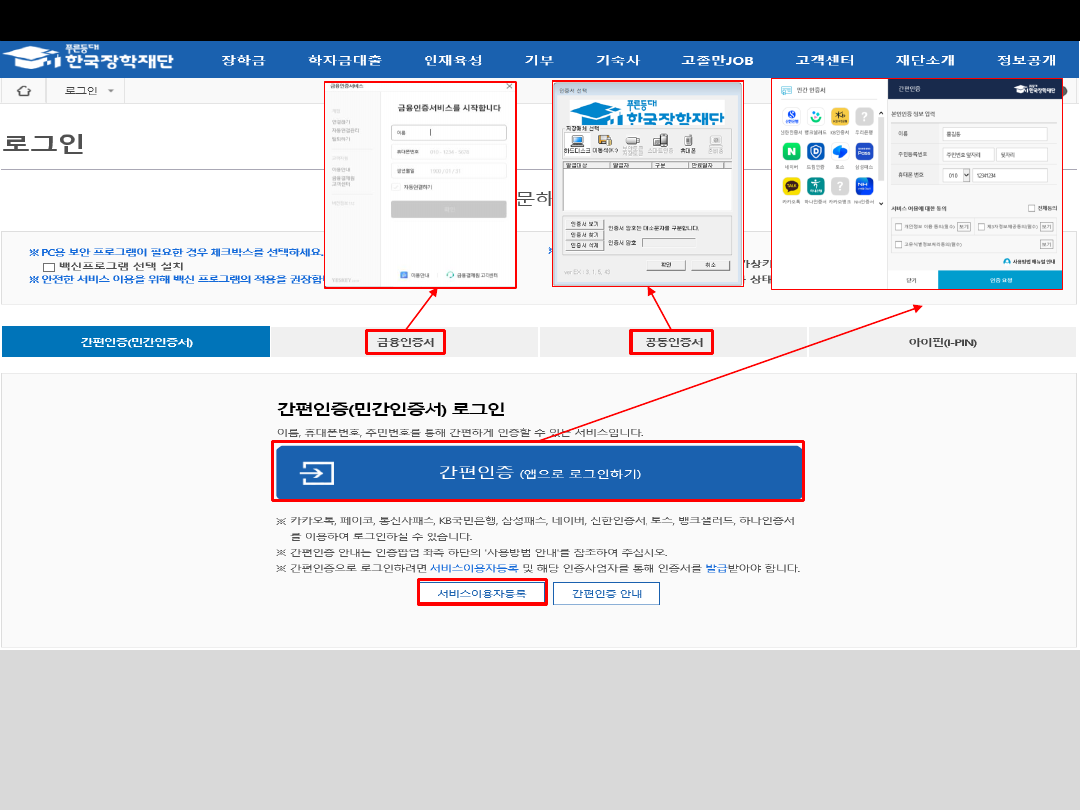Check the personal information use consent box
Viewport: 1080px width, 810px height.
898,227
